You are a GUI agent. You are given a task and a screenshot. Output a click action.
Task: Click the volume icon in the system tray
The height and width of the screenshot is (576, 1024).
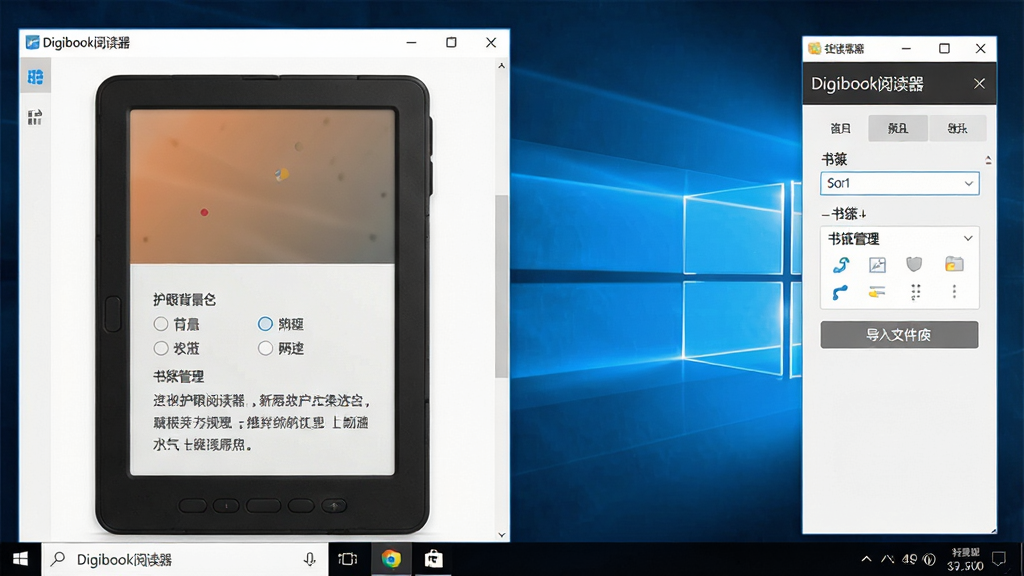pos(929,559)
